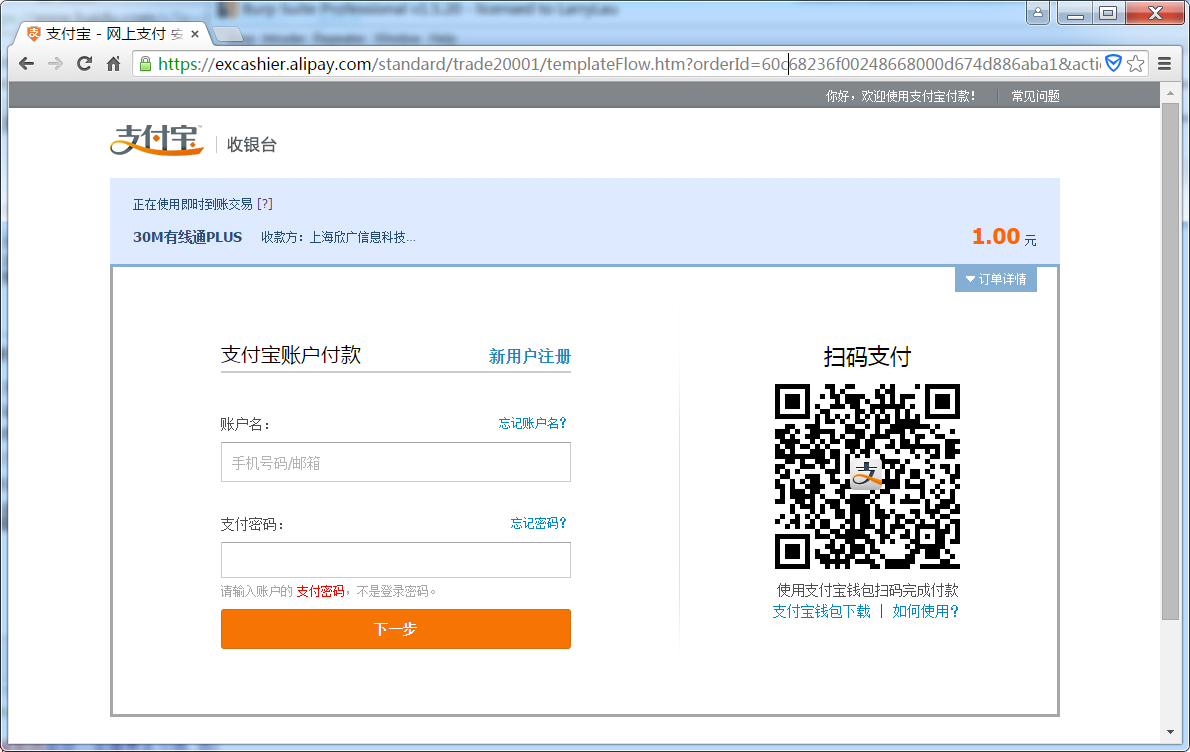The image size is (1190, 752).
Task: Reload the Alipay page
Action: click(x=84, y=64)
